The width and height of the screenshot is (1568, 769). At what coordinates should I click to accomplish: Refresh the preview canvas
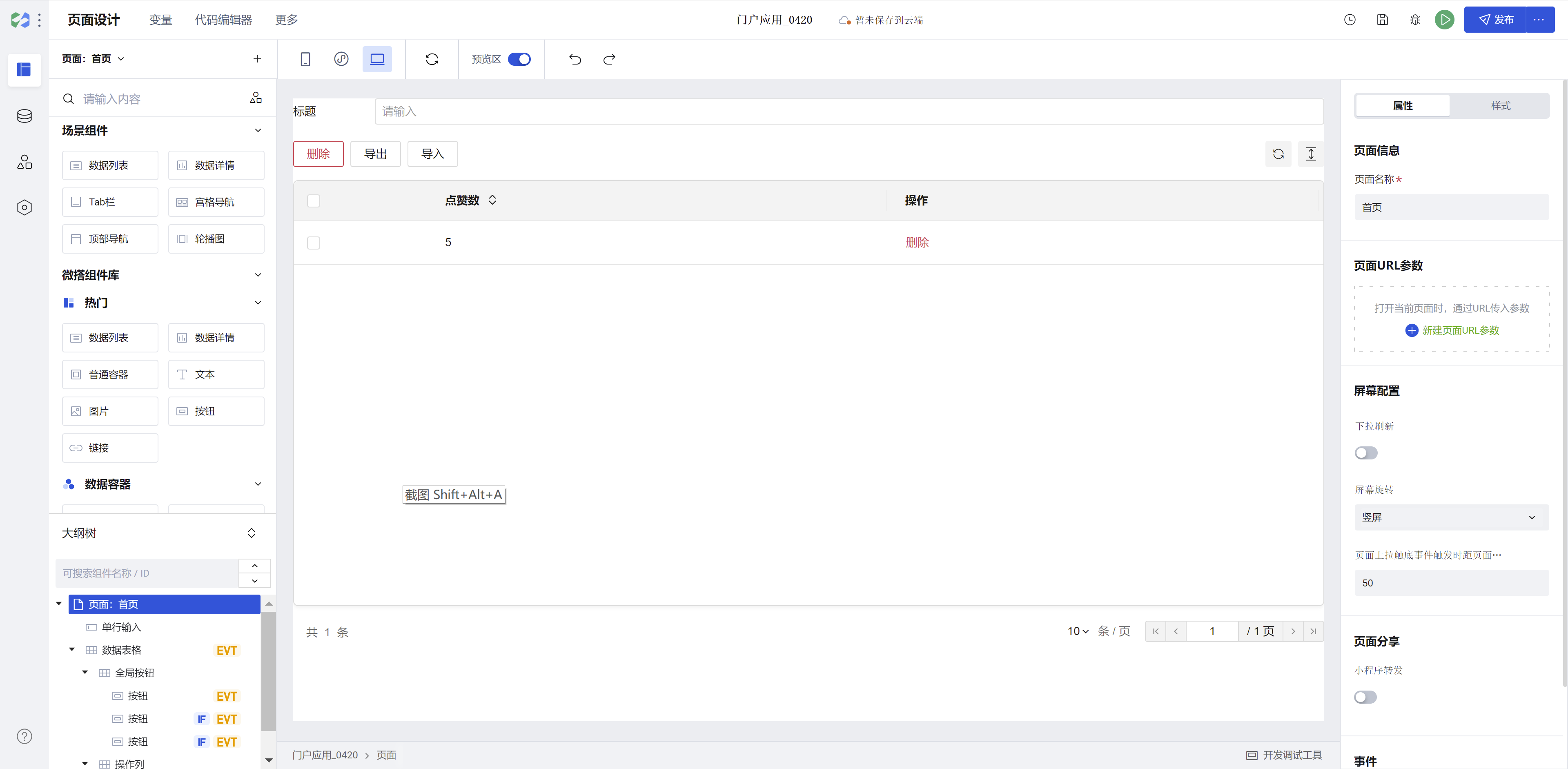432,59
